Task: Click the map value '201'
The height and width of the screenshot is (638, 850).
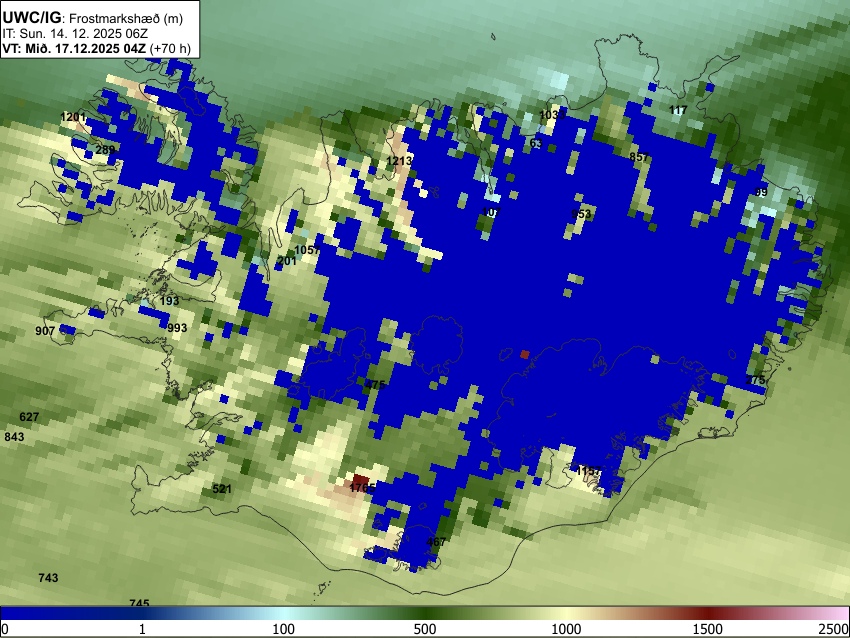Action: coord(287,261)
